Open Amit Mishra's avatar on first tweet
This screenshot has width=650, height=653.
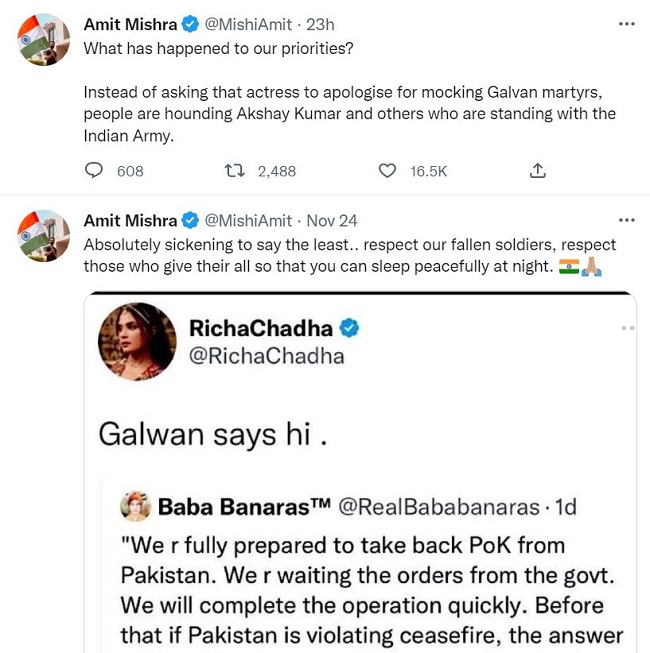44,40
